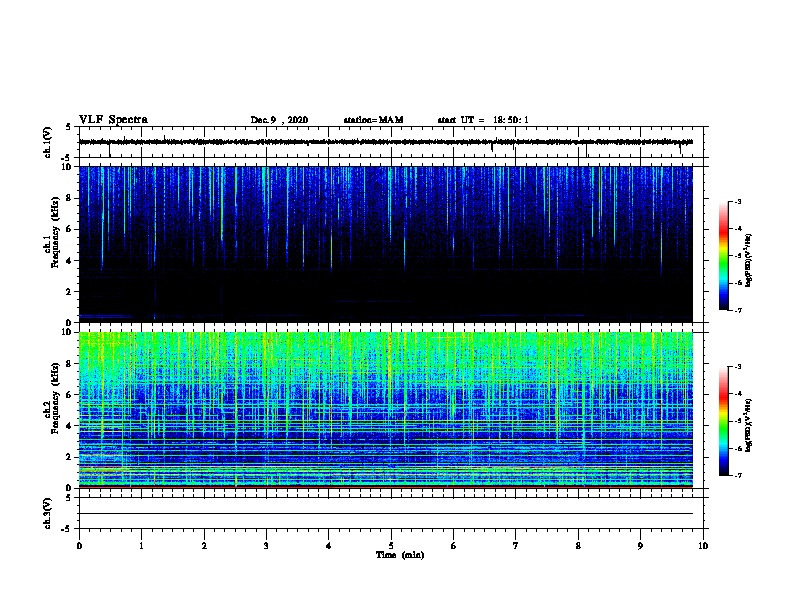Click the ch.2 colorbar log(PSD) unit label
792x612 pixels.
749,426
